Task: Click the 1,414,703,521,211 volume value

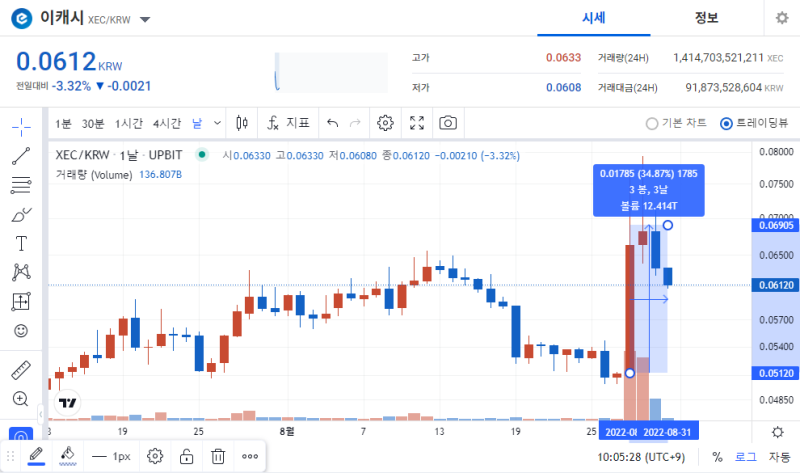Action: 718,58
